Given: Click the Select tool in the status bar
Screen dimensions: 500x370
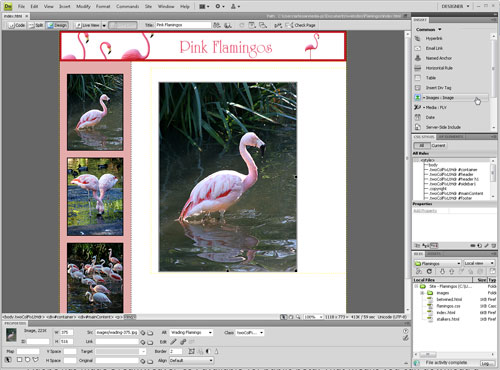Looking at the screenshot, I should click(x=283, y=317).
